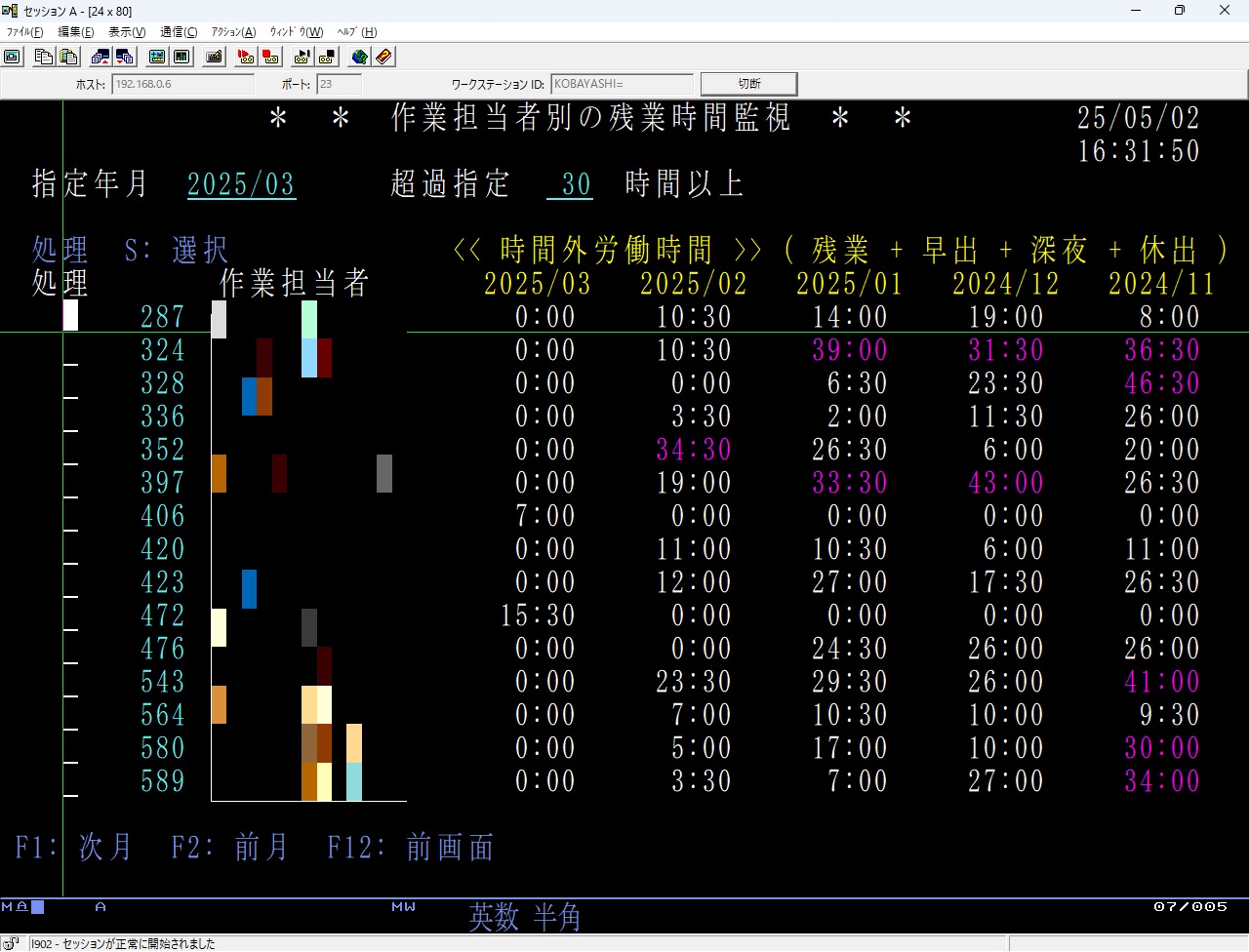Click the 超過指定 field showing 30
Image resolution: width=1249 pixels, height=952 pixels.
[570, 183]
